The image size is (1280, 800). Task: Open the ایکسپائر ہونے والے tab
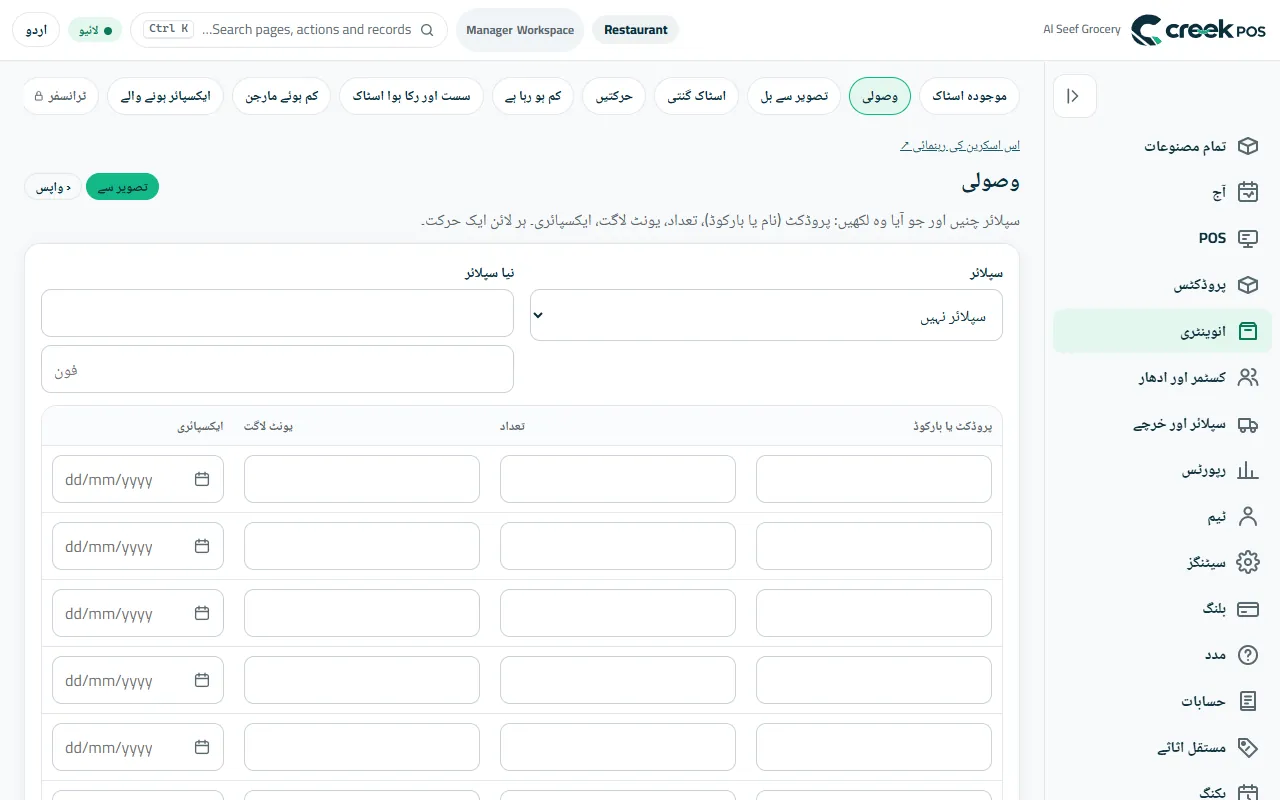coord(166,96)
